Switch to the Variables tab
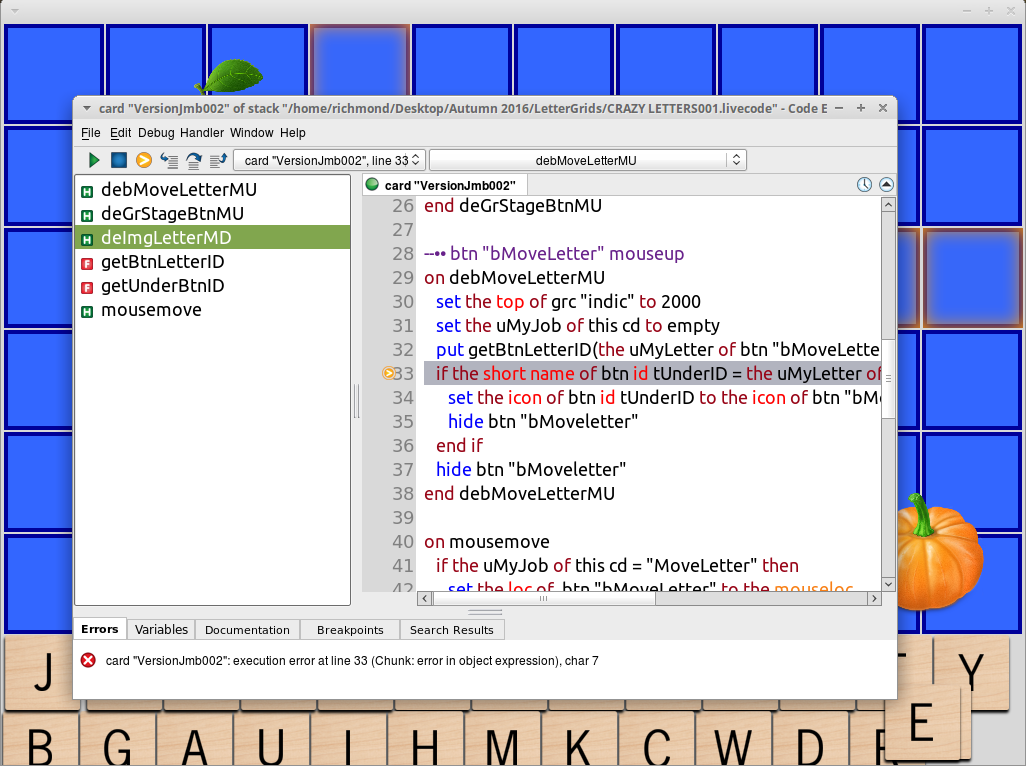 click(161, 630)
